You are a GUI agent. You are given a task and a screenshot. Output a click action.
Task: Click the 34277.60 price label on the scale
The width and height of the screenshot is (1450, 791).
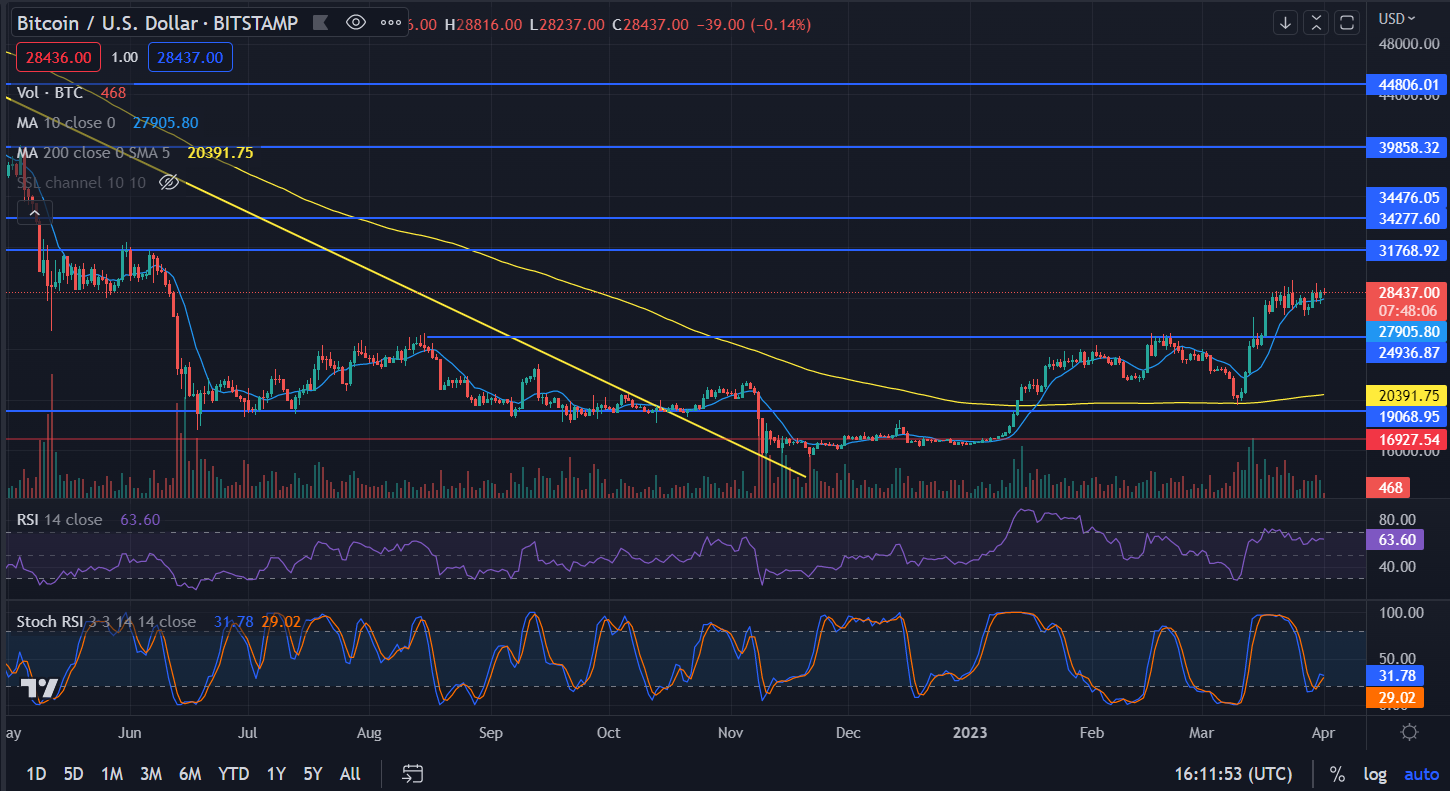pyautogui.click(x=1408, y=218)
